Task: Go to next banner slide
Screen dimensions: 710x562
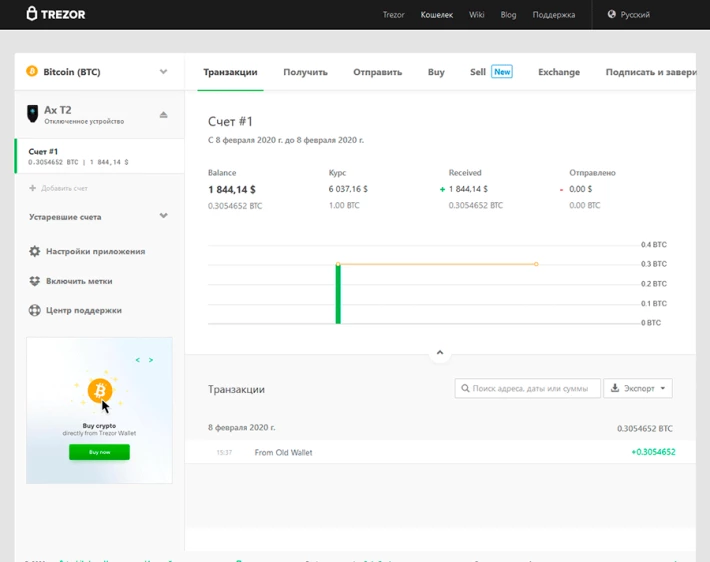Action: click(151, 360)
